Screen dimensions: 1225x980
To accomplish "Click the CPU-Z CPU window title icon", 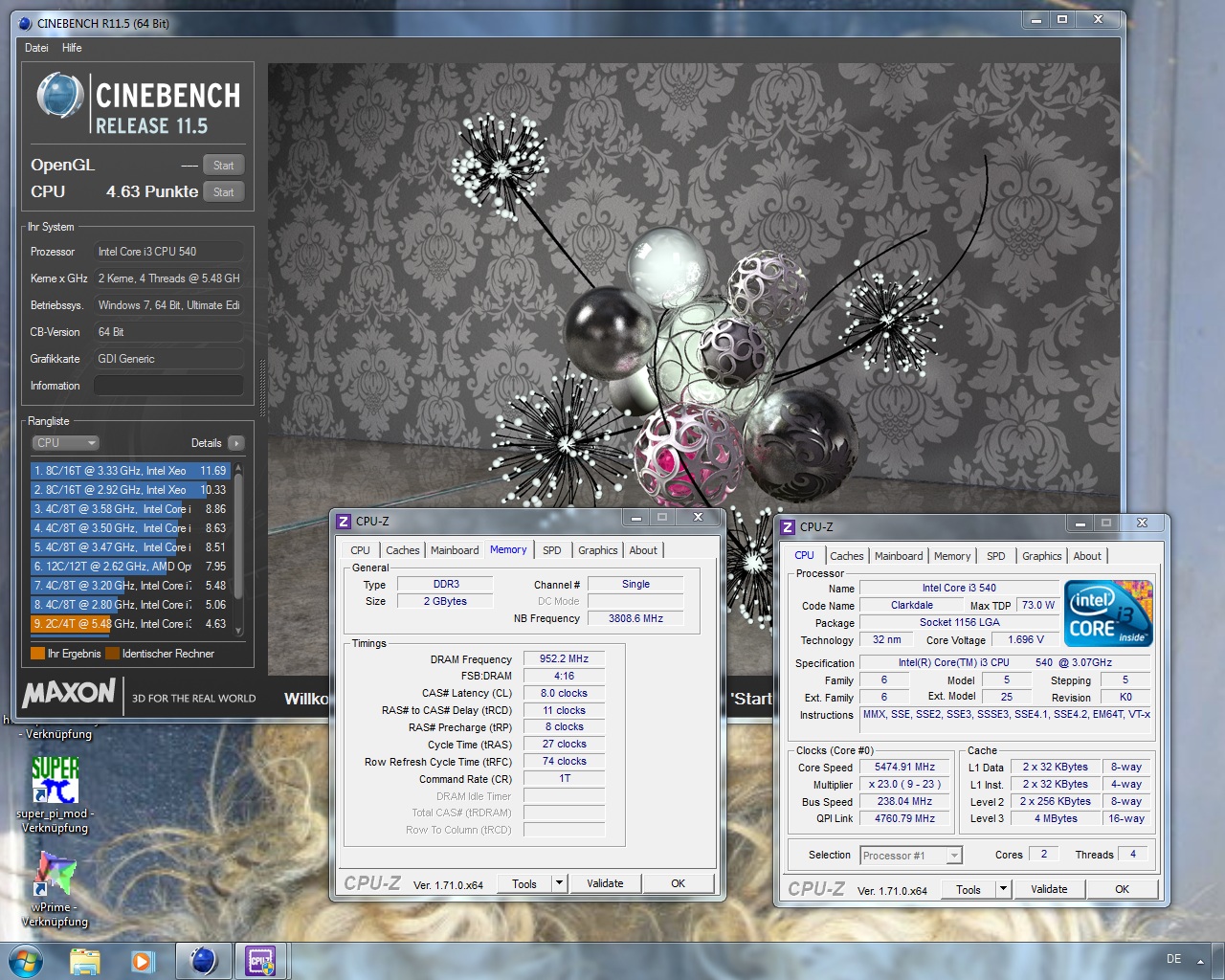I will click(788, 527).
